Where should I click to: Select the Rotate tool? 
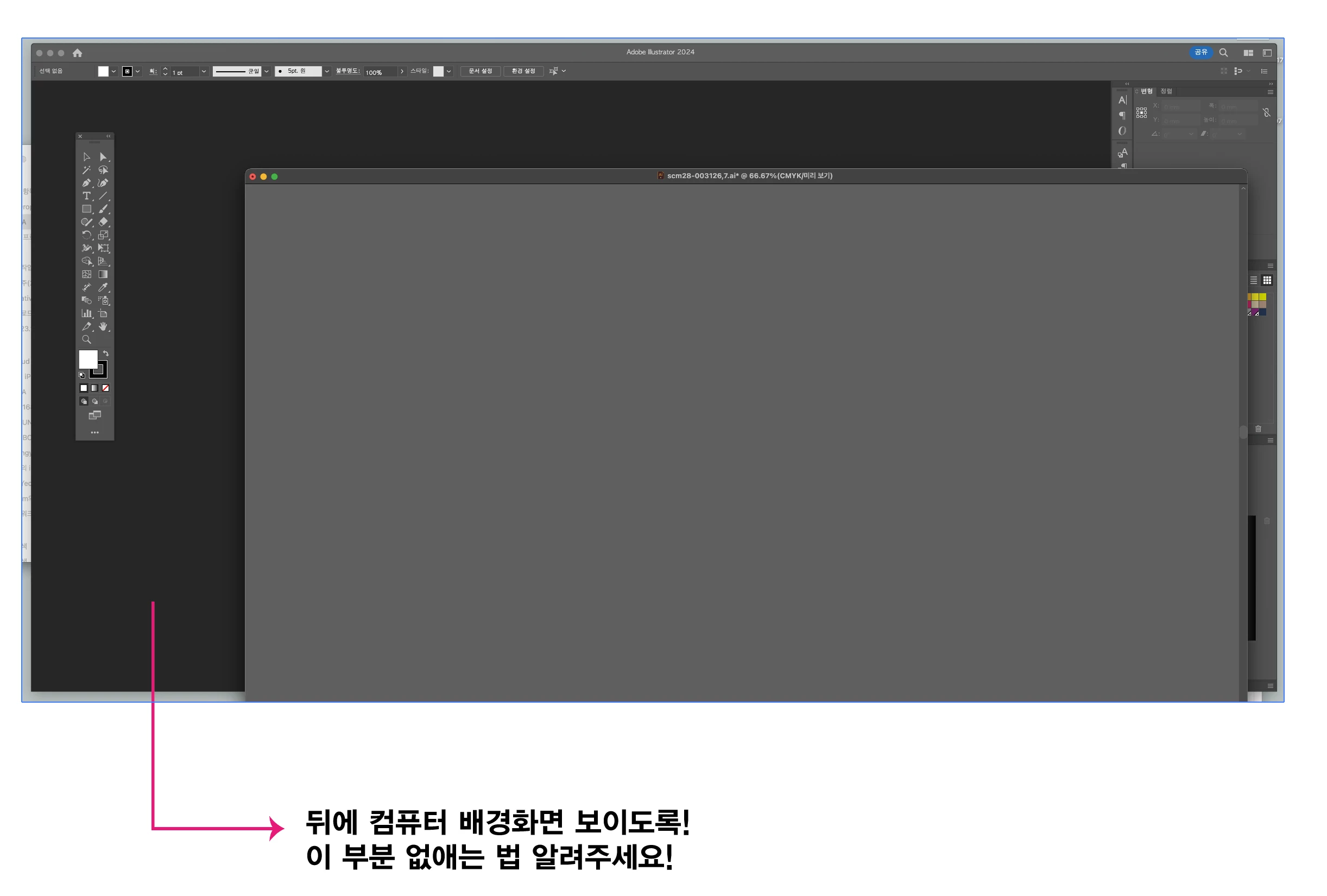click(86, 235)
